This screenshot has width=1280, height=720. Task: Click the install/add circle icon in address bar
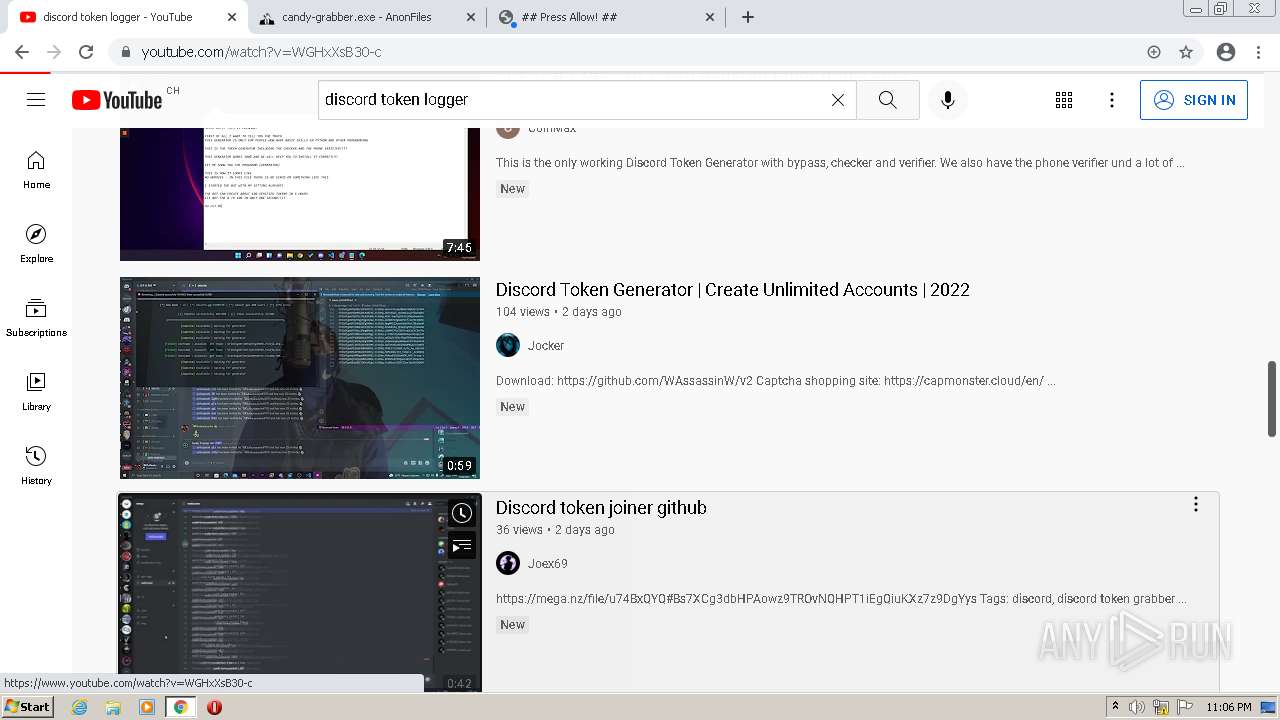[x=1154, y=52]
